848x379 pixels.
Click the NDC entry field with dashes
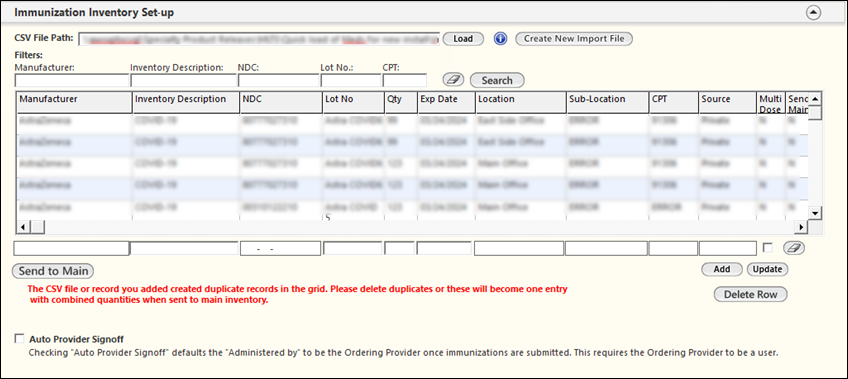(x=280, y=248)
